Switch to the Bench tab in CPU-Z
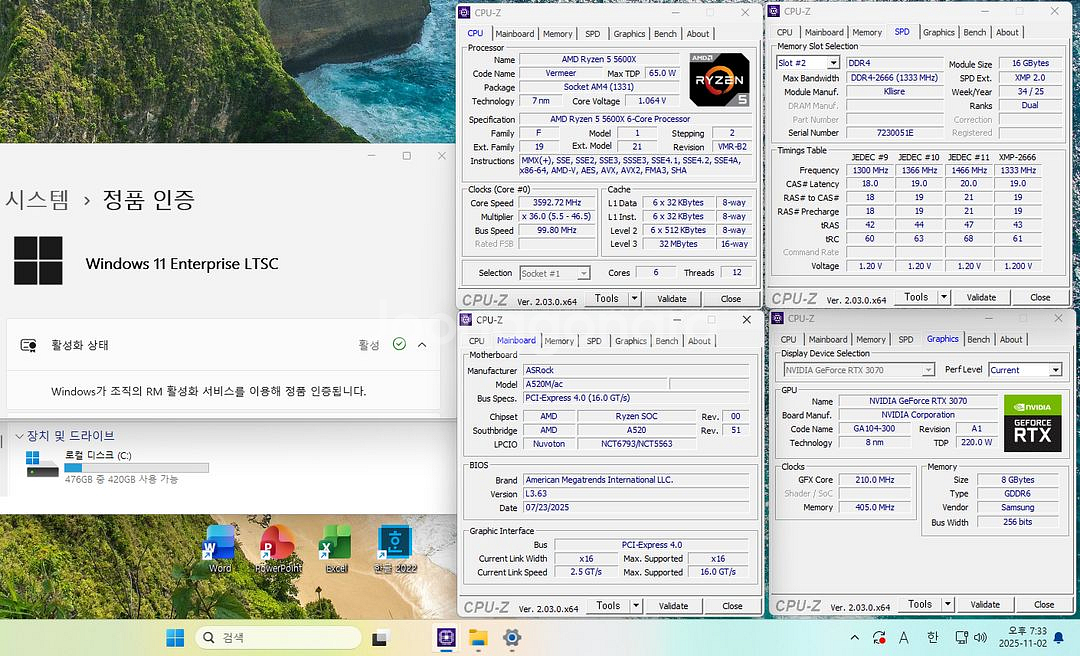This screenshot has height=656, width=1080. tap(665, 33)
